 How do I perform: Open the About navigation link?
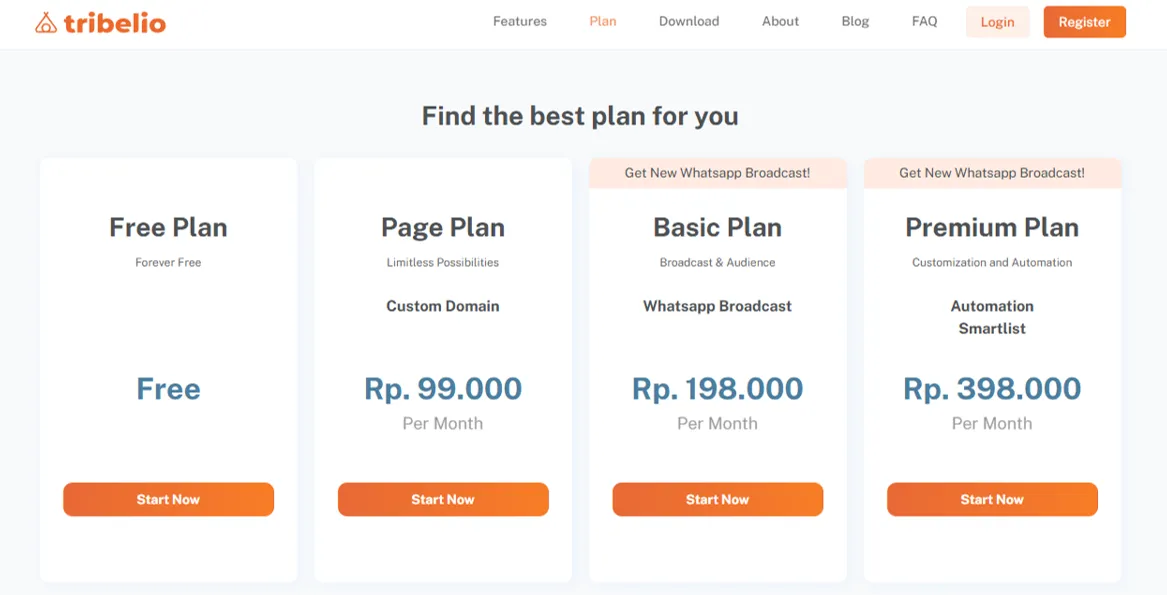(780, 22)
